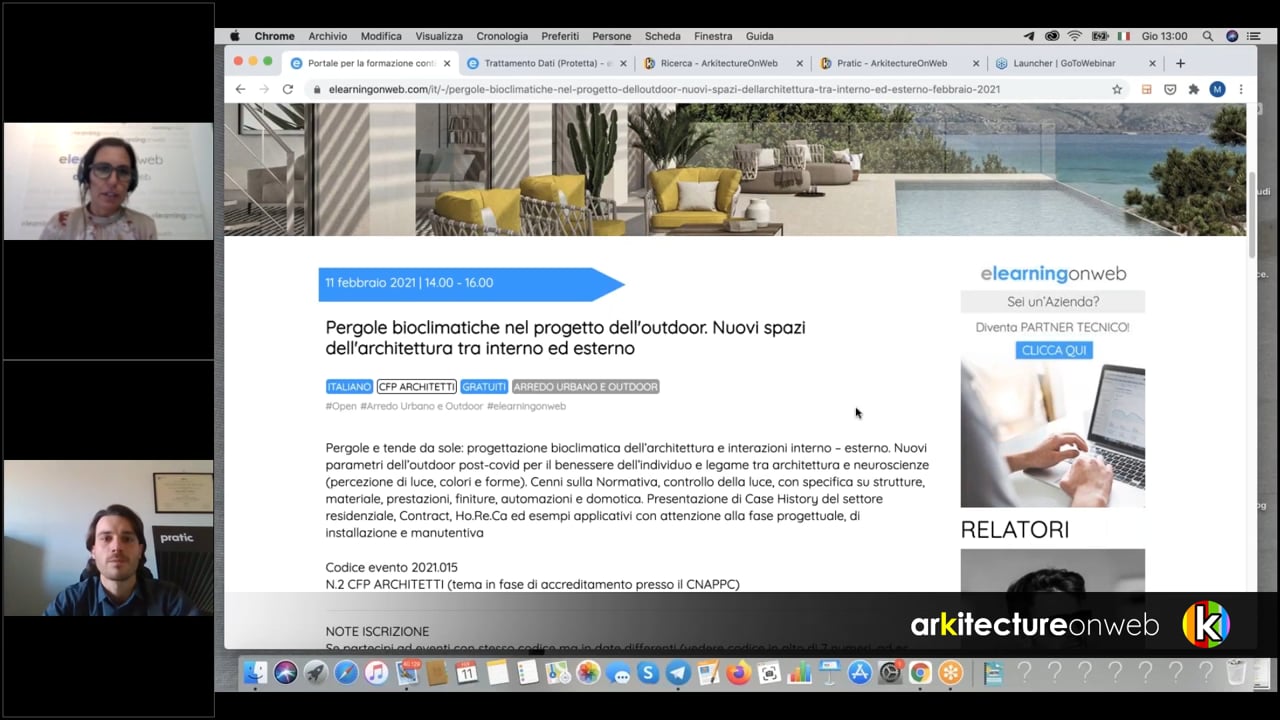Open the Numbers chart icon in the Dock
This screenshot has width=1280, height=720.
click(799, 673)
